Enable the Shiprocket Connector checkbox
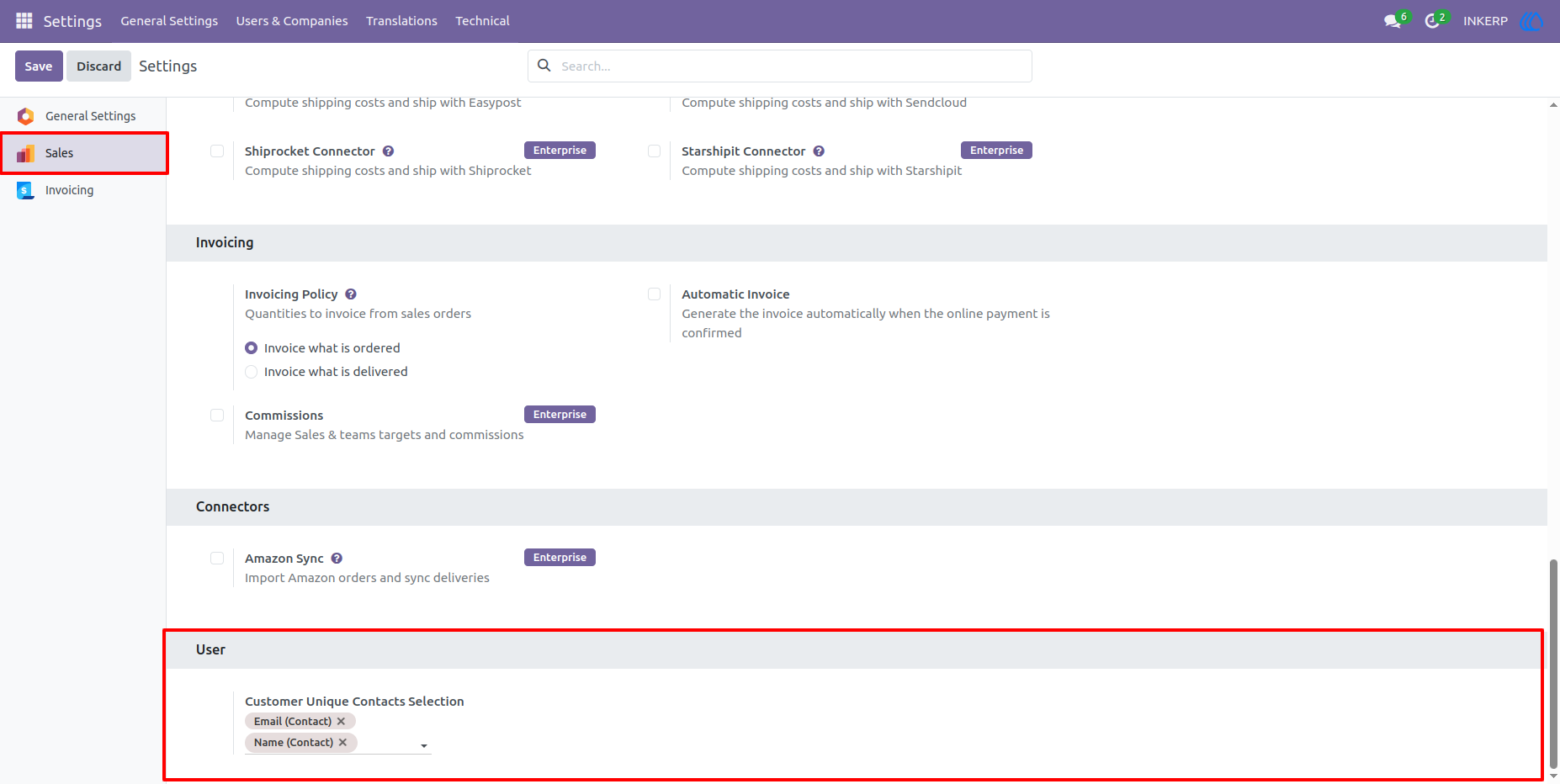This screenshot has height=784, width=1560. click(x=217, y=151)
